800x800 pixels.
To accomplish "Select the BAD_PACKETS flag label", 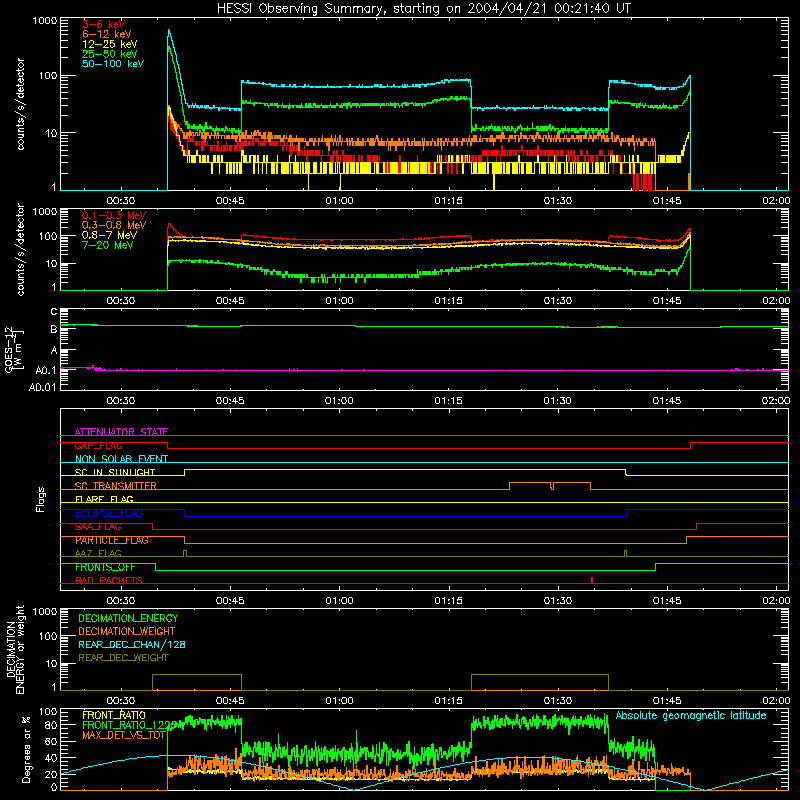I will 109,580.
